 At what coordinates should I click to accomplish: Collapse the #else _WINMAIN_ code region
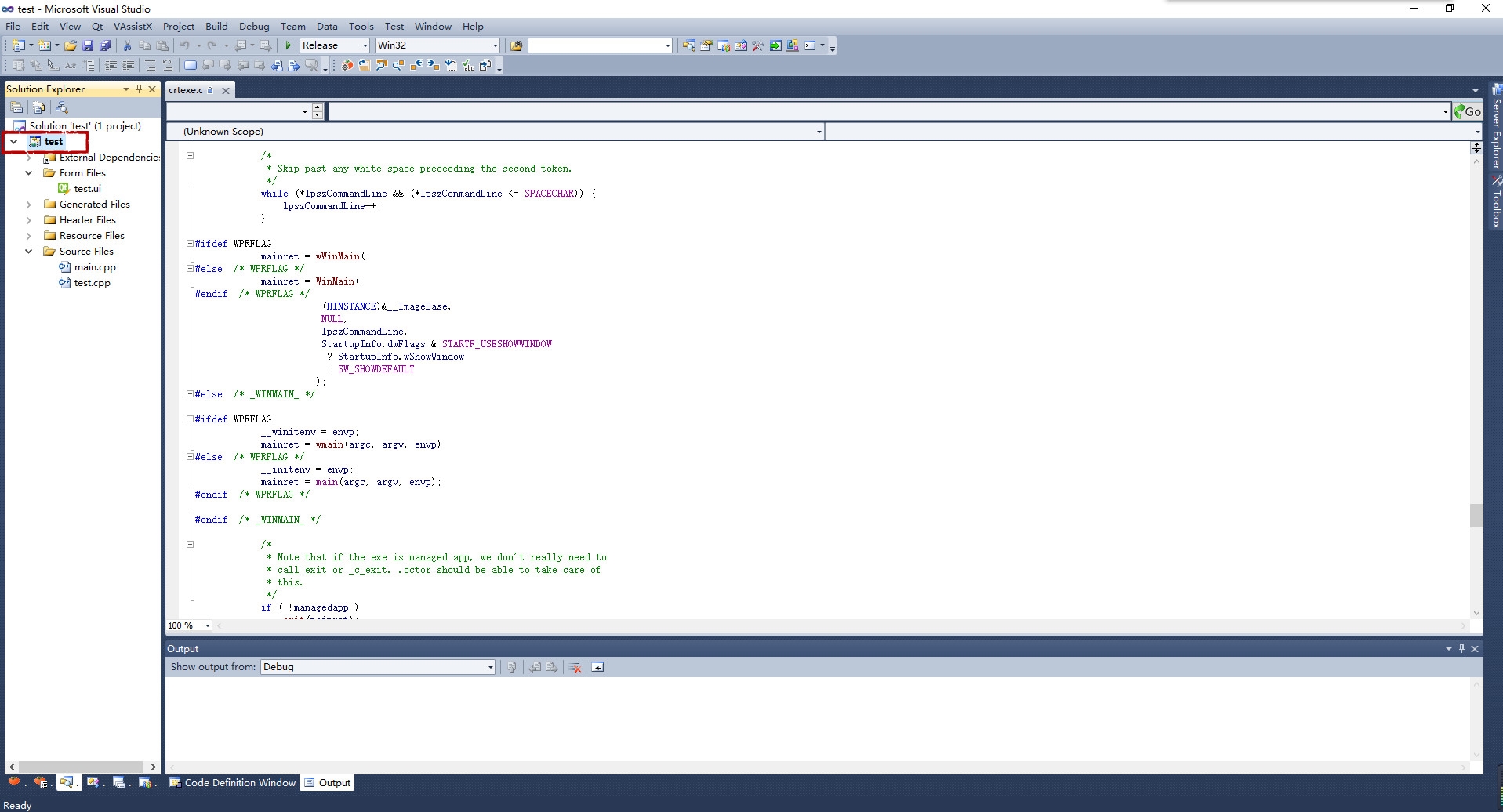point(190,393)
